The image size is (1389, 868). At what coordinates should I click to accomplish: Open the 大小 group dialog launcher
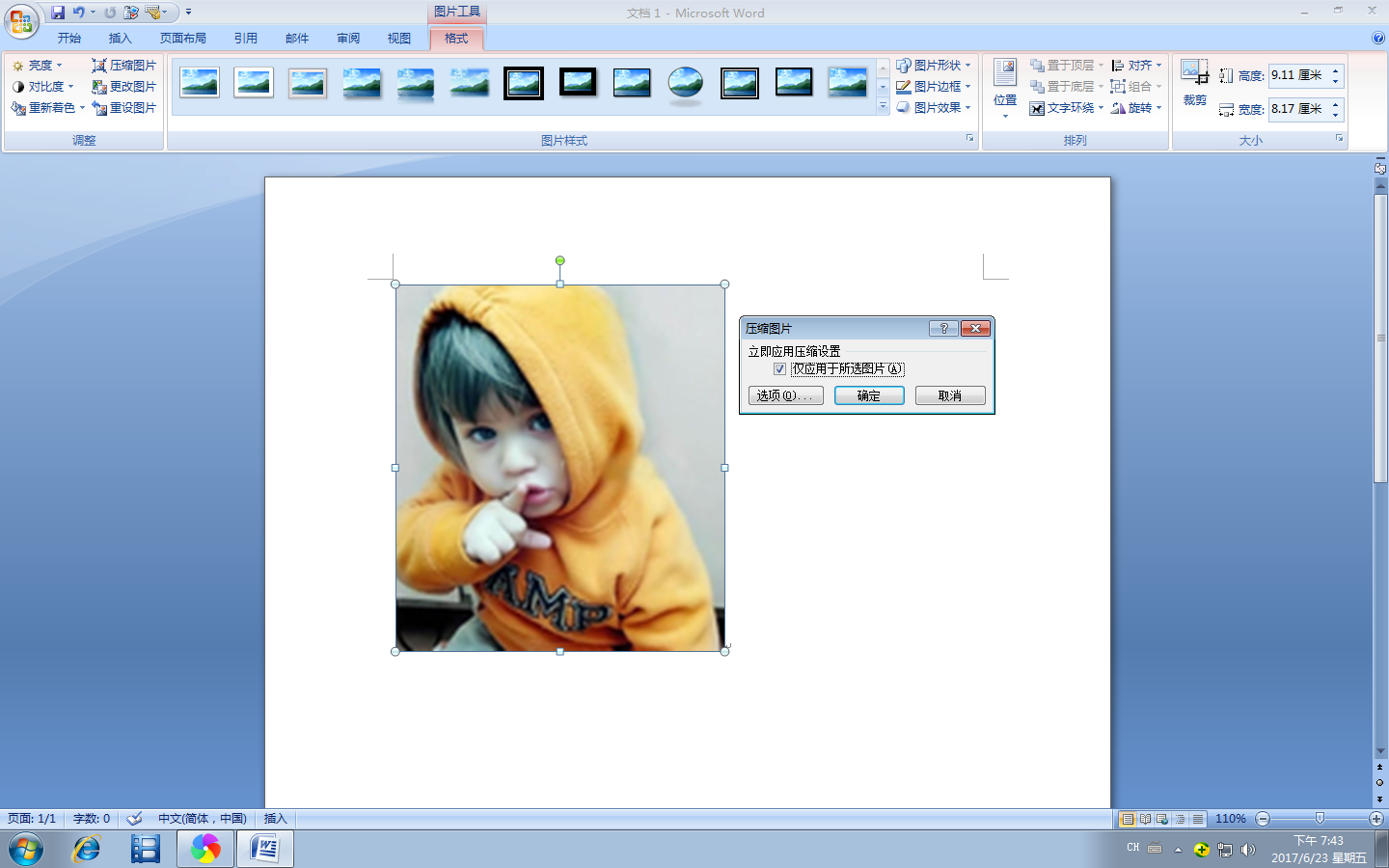1339,139
